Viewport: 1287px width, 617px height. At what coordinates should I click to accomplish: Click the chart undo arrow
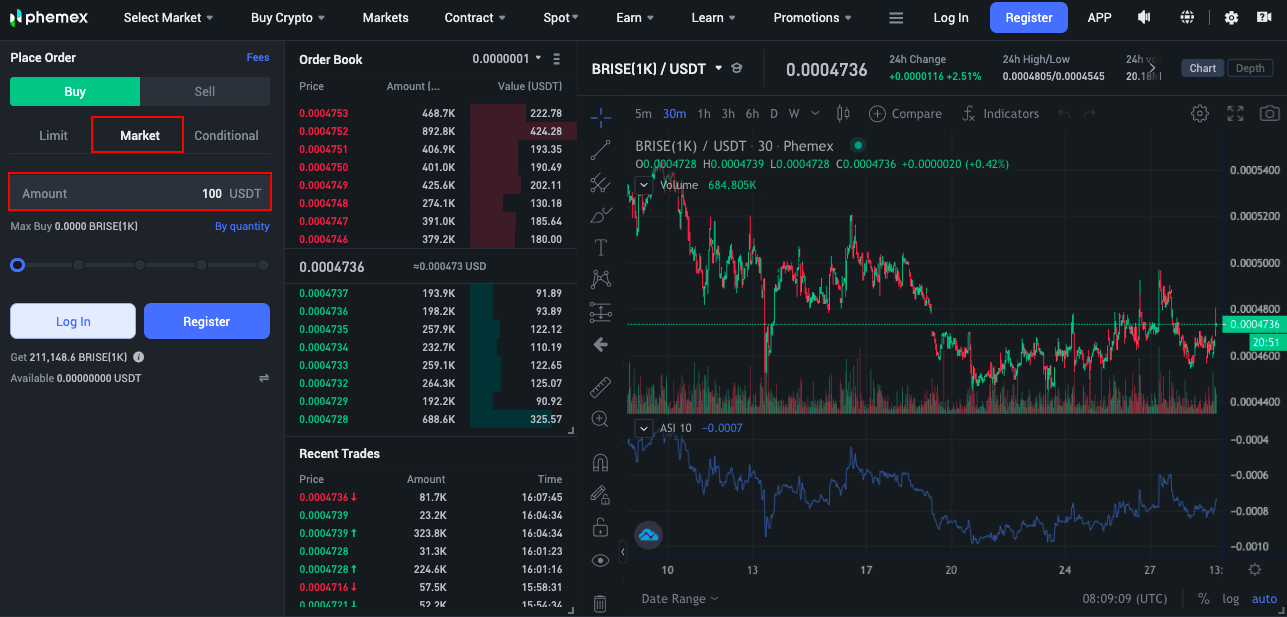click(1064, 114)
